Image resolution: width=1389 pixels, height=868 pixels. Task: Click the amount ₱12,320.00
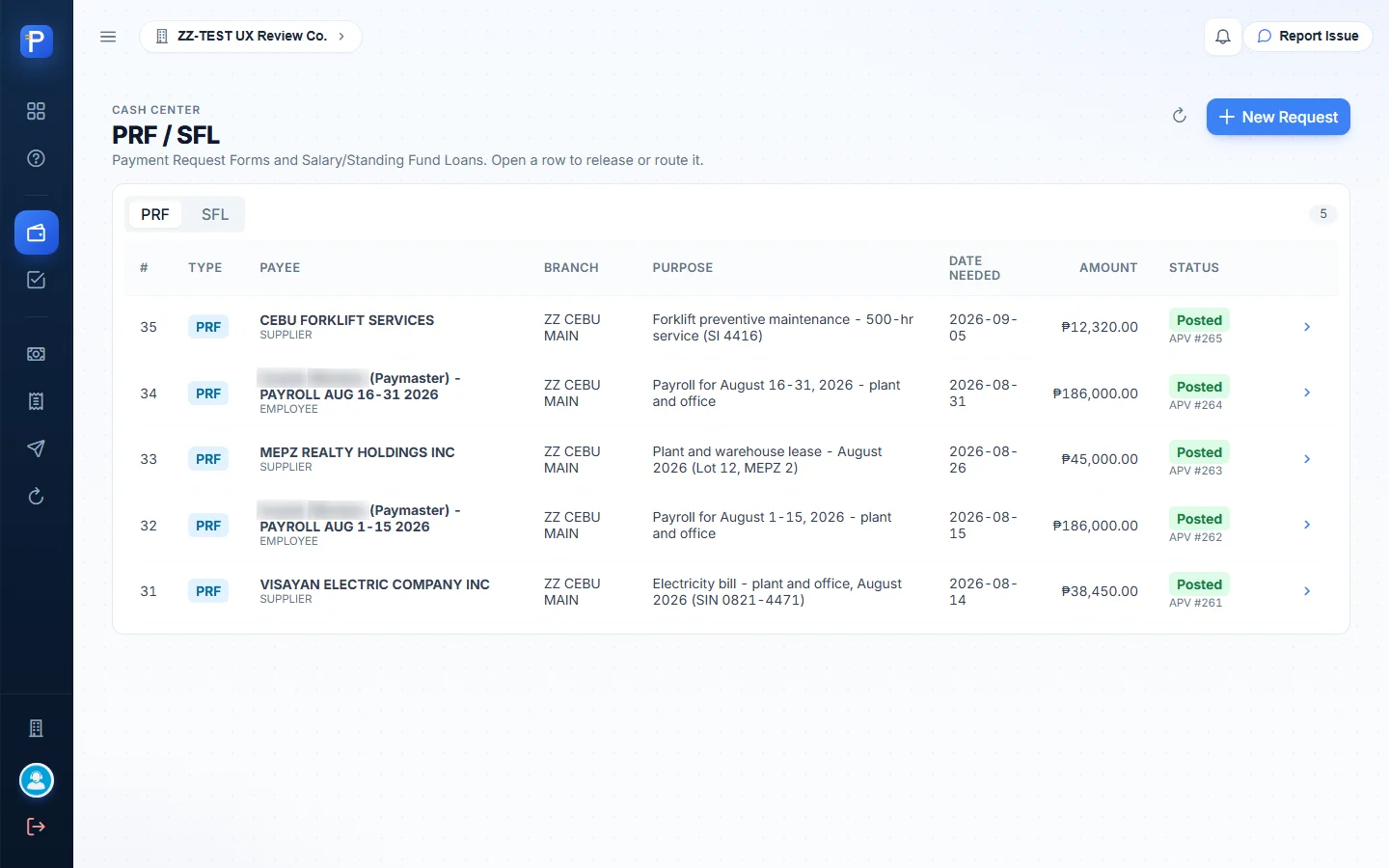coord(1100,327)
